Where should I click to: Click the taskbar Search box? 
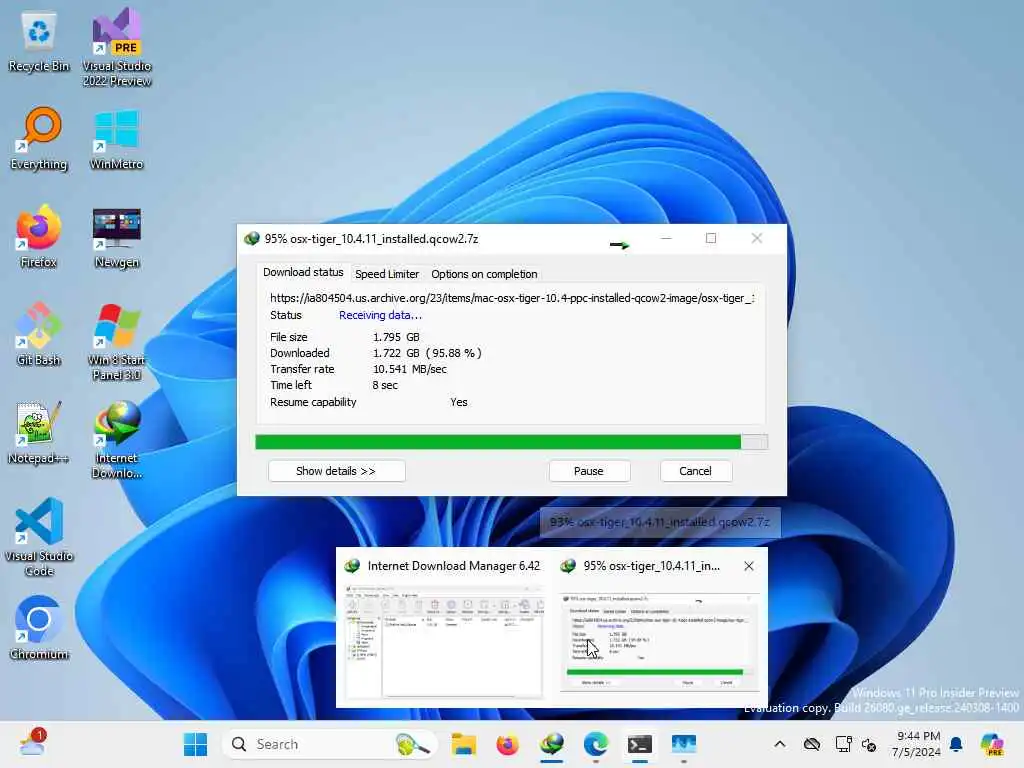point(329,744)
